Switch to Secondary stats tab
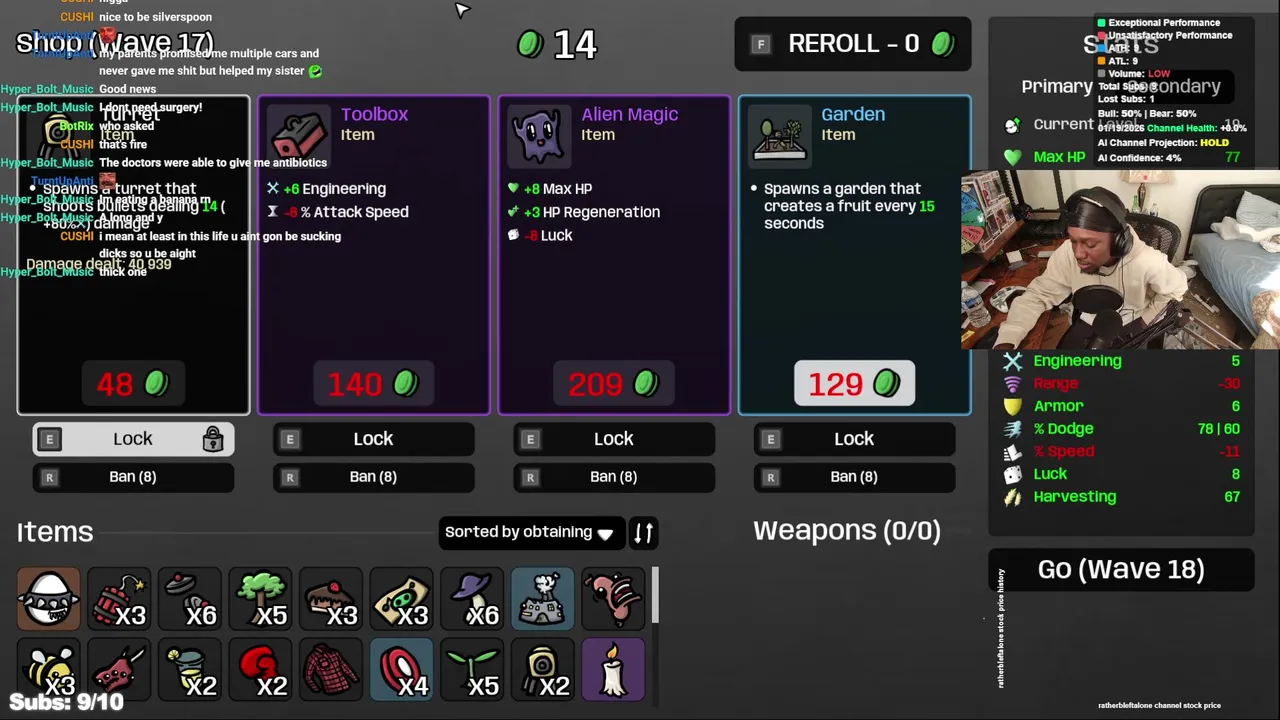Image resolution: width=1280 pixels, height=720 pixels. pos(1174,86)
